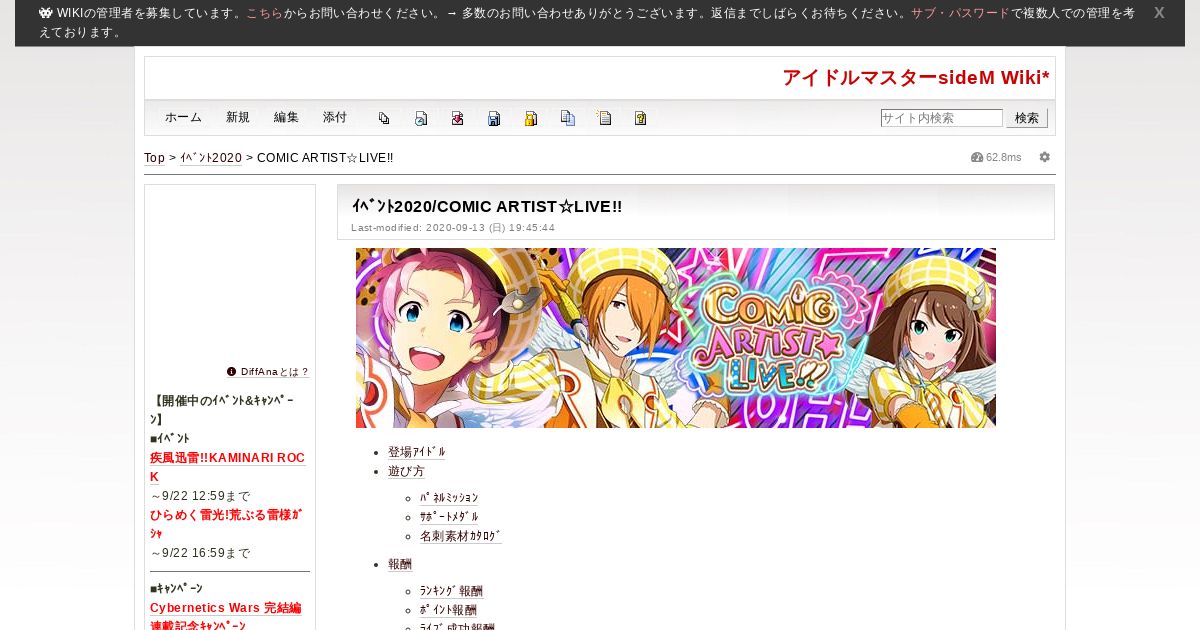Click the floppy disk backup icon
The image size is (1200, 630).
coord(494,118)
